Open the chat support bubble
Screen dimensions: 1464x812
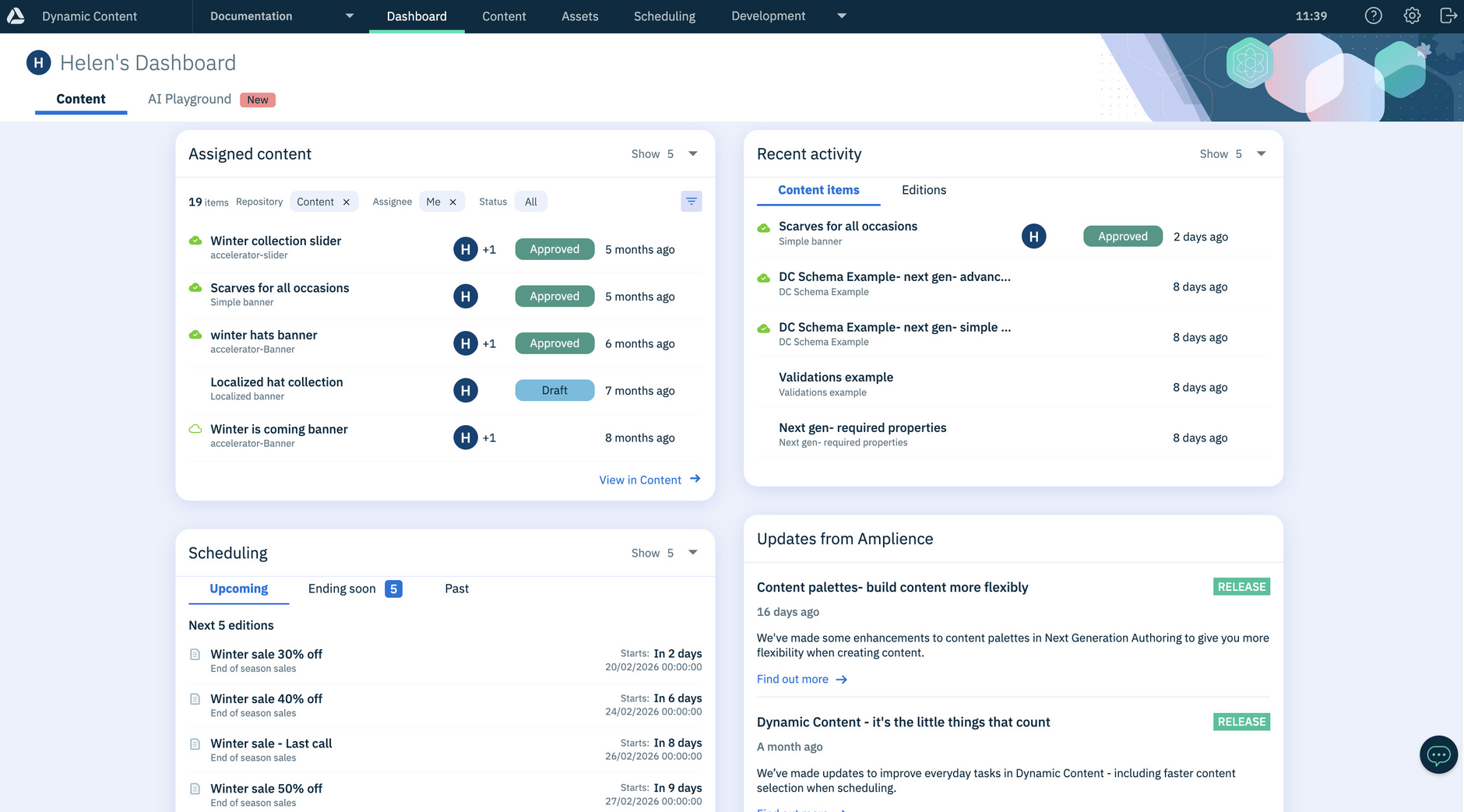click(x=1438, y=754)
